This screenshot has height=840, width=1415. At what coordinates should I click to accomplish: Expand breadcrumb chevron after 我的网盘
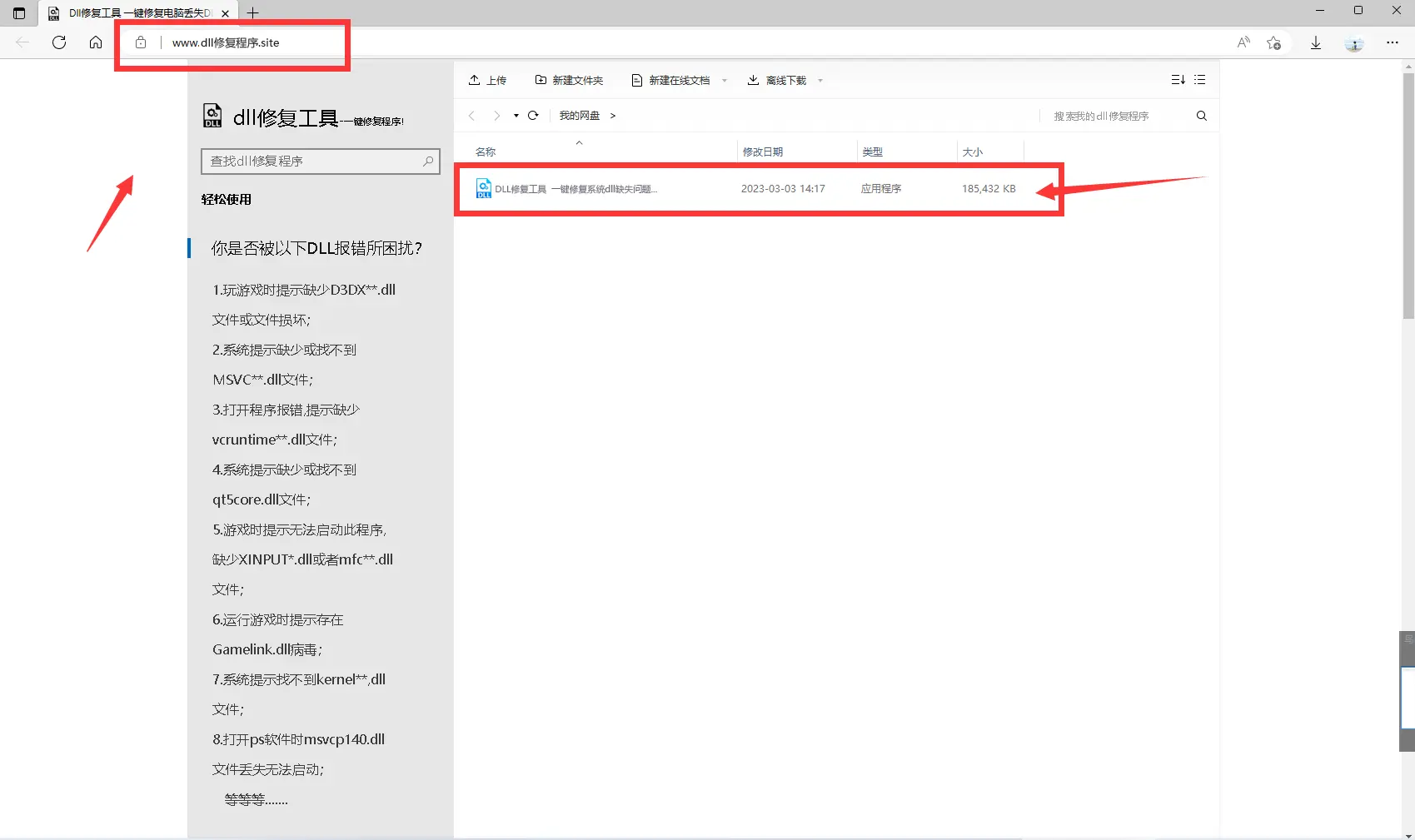coord(613,116)
